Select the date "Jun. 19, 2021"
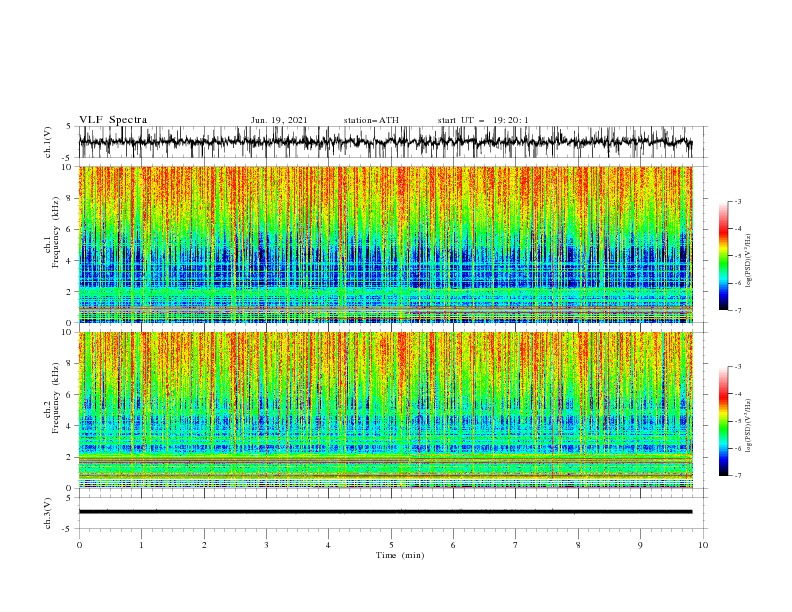Viewport: 792px width, 612px height. [279, 120]
